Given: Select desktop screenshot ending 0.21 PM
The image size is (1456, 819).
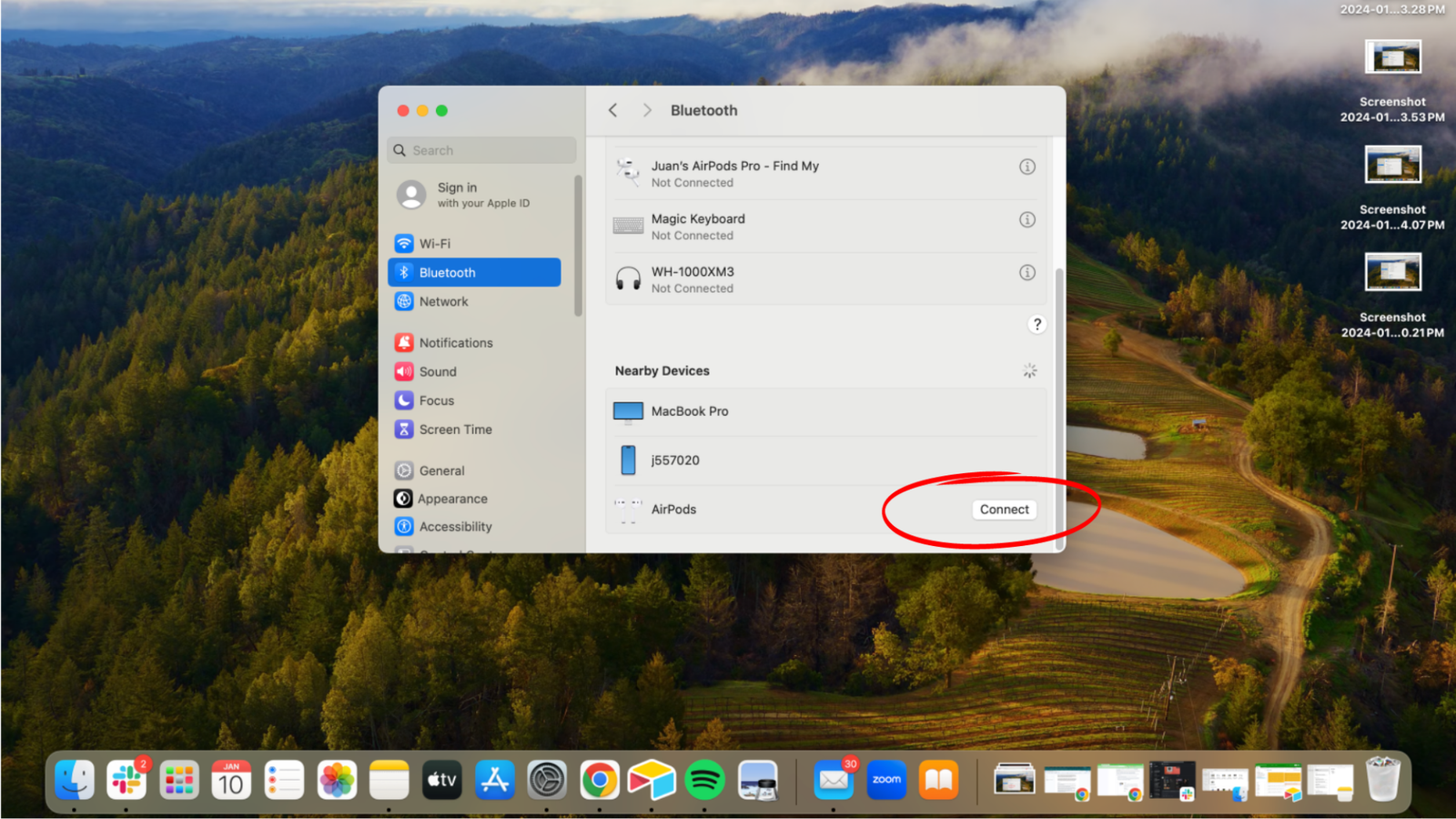Looking at the screenshot, I should pos(1392,297).
